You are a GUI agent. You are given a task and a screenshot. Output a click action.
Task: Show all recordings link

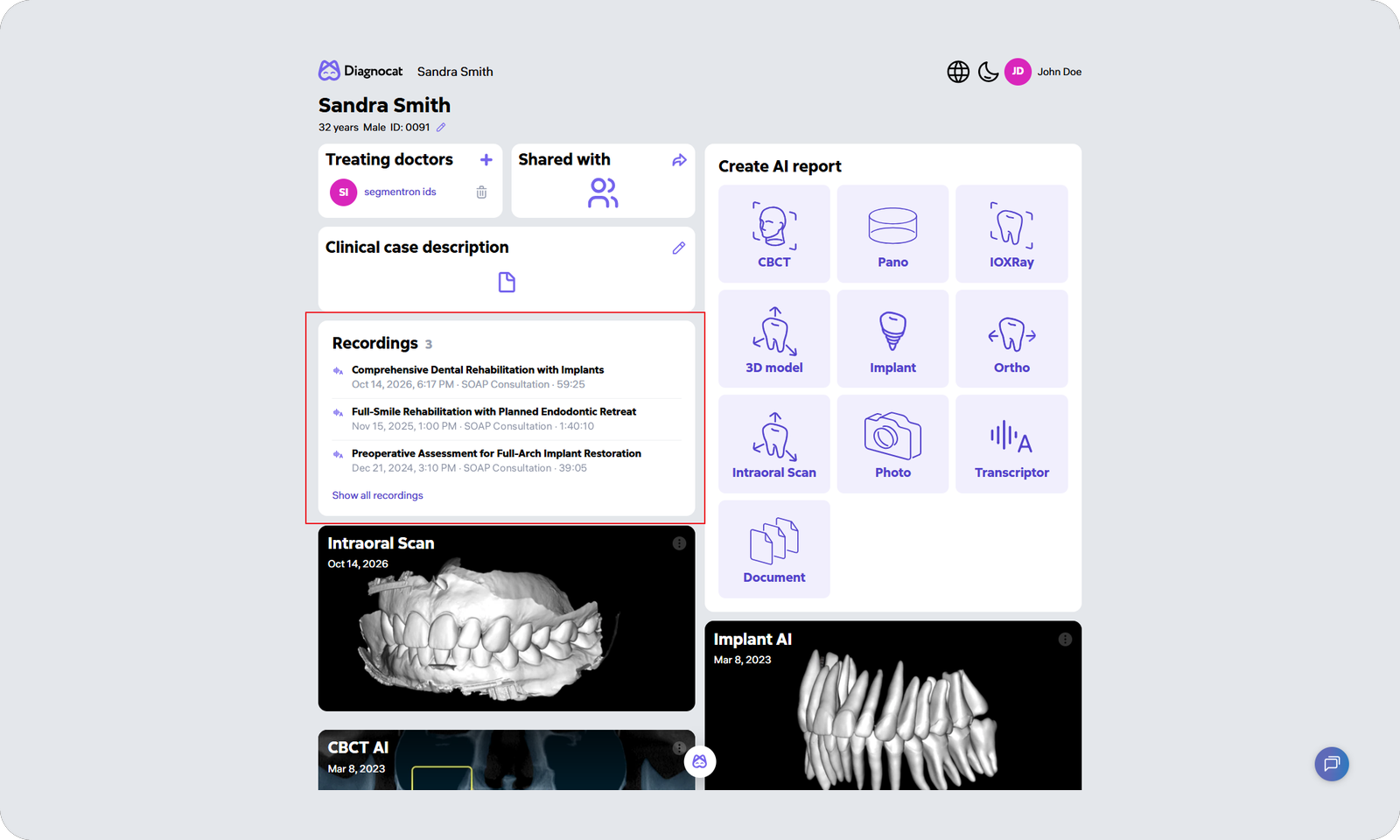[377, 495]
